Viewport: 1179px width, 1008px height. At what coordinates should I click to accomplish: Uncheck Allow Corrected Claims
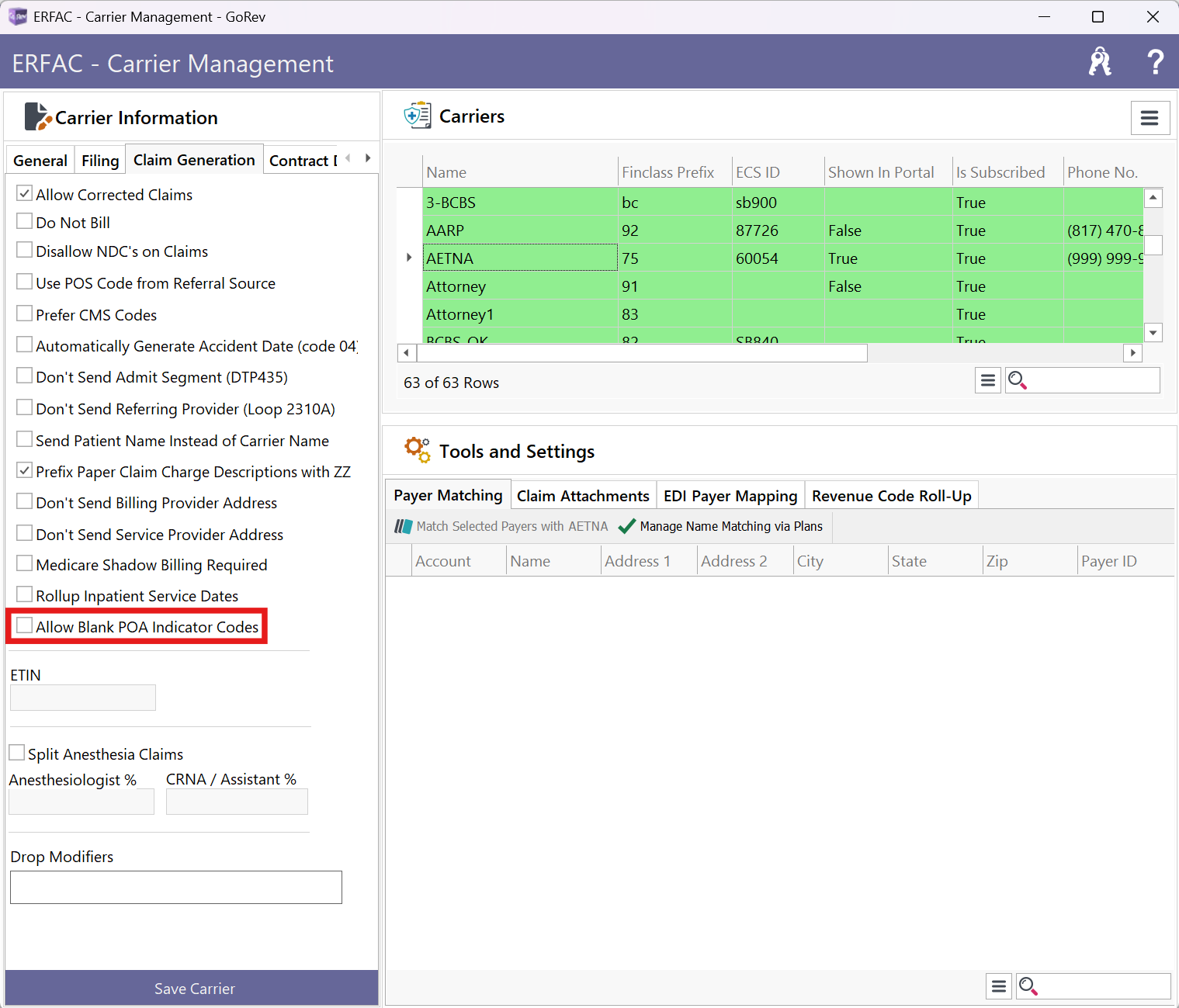(x=25, y=193)
